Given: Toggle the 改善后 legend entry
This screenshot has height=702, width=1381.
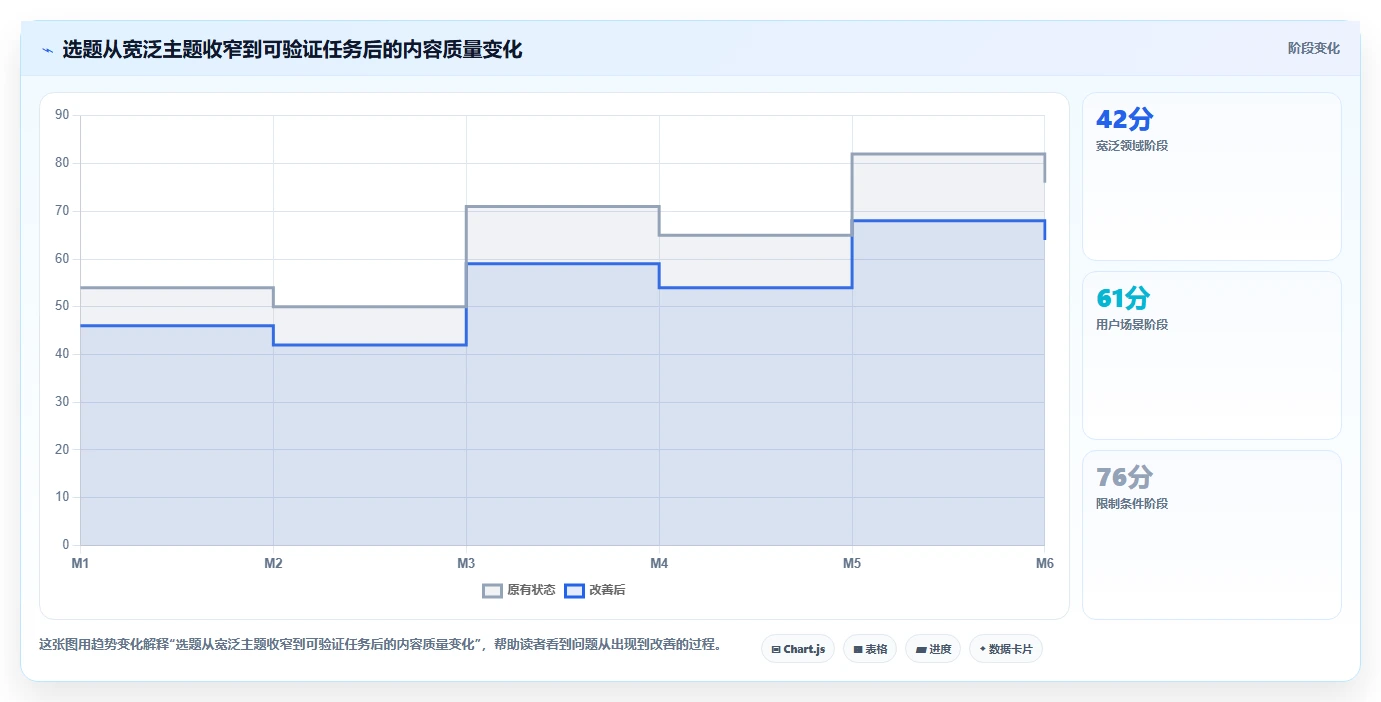Looking at the screenshot, I should point(595,590).
